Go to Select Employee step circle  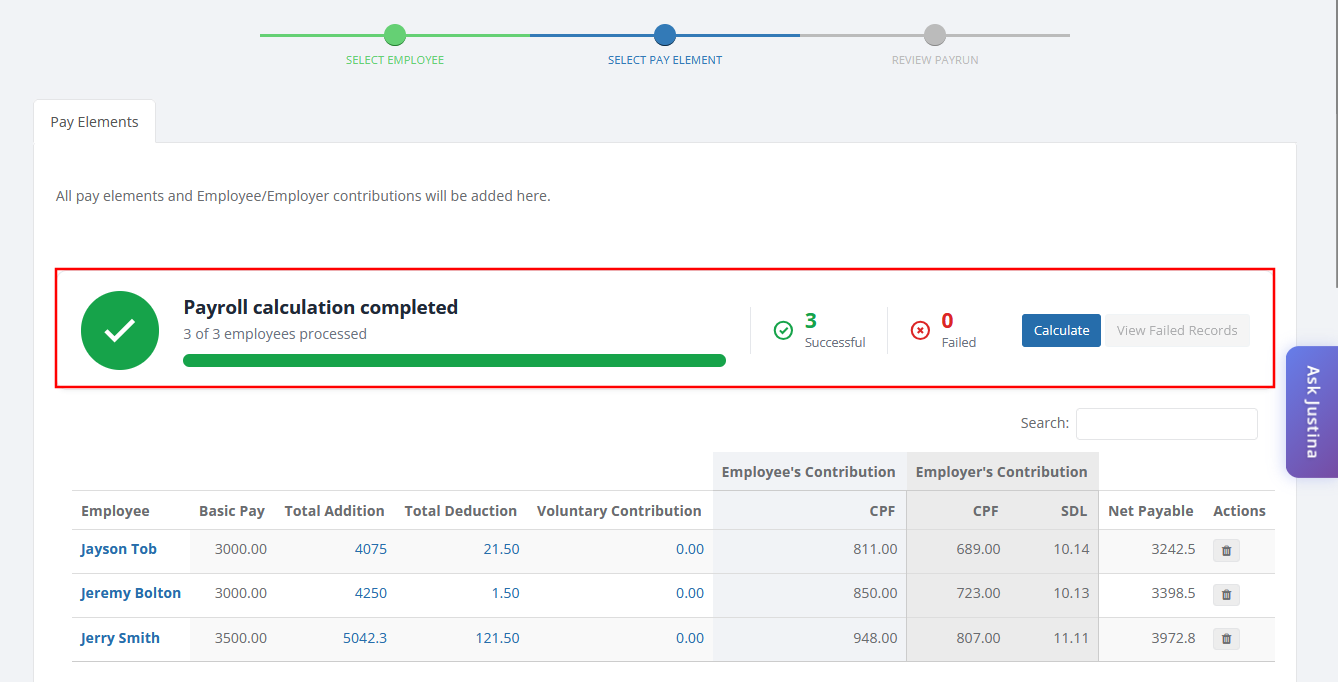coord(395,35)
